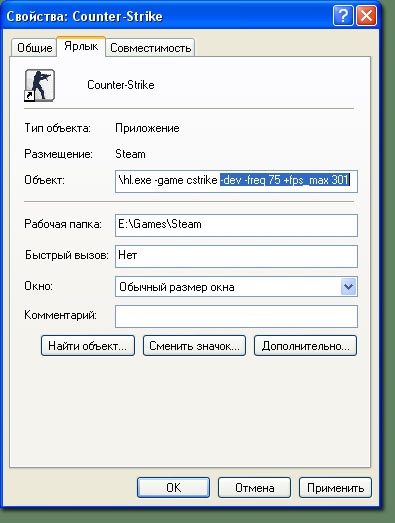Open the Дополнительно settings button
The height and width of the screenshot is (523, 395).
point(305,346)
